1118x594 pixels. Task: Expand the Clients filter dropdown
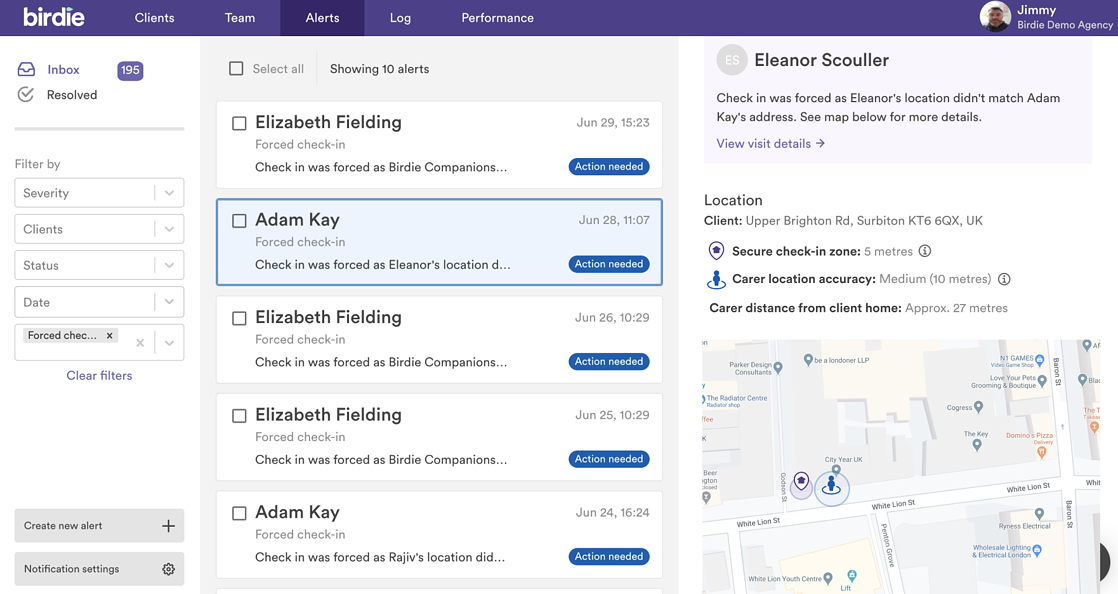pos(169,229)
